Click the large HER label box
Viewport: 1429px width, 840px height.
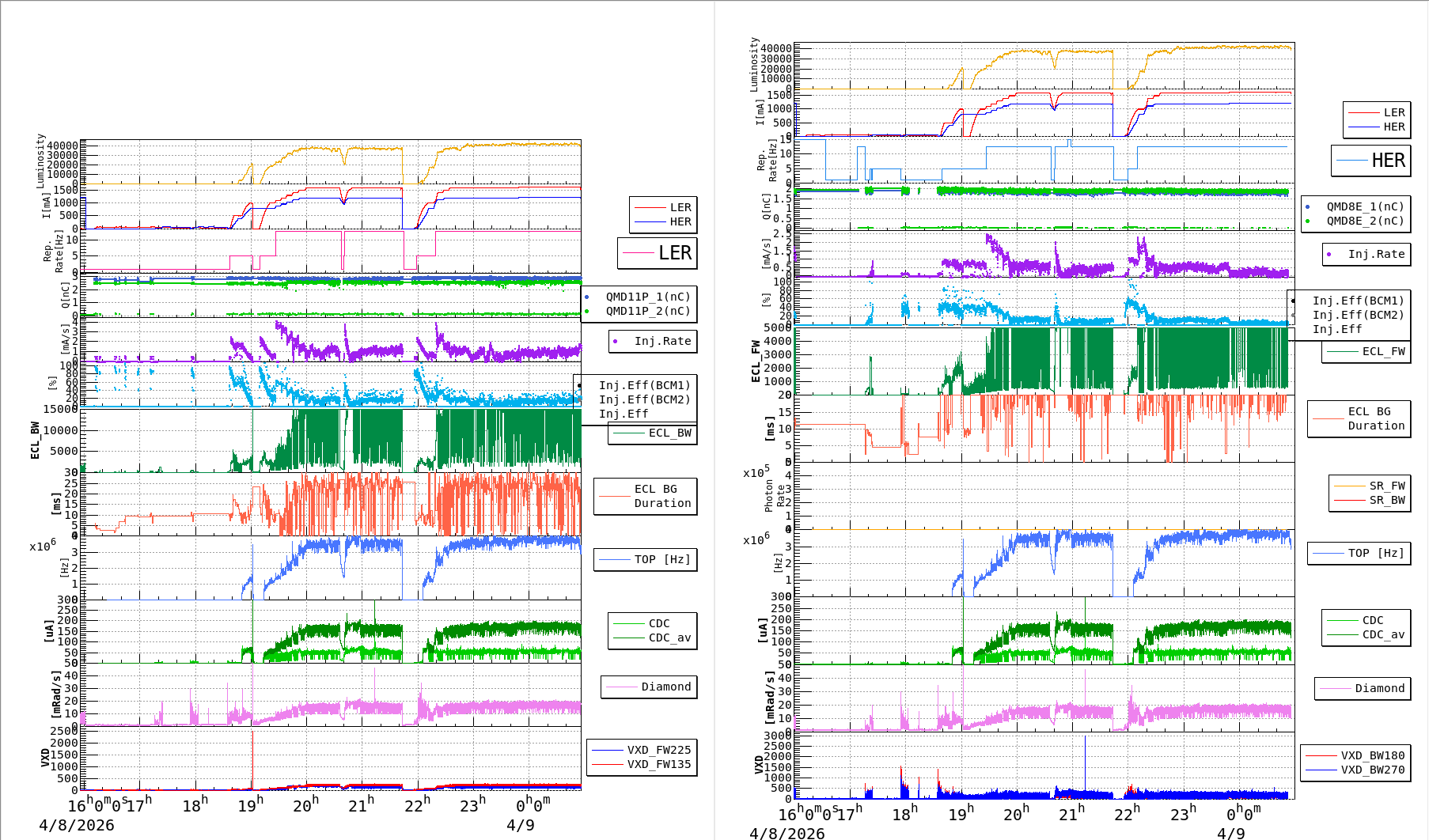[x=1370, y=161]
